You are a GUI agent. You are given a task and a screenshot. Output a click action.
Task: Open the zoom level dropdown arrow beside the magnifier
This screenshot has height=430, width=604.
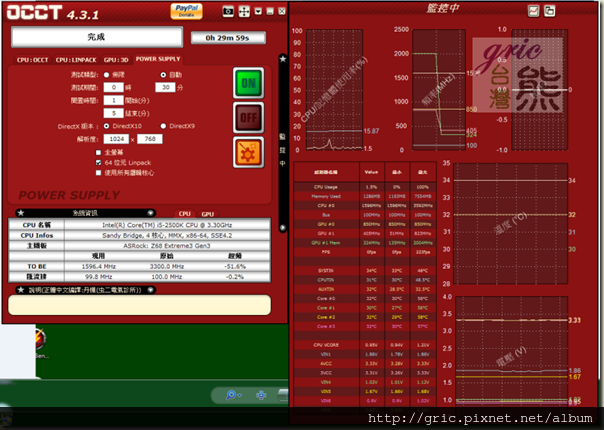(240, 395)
